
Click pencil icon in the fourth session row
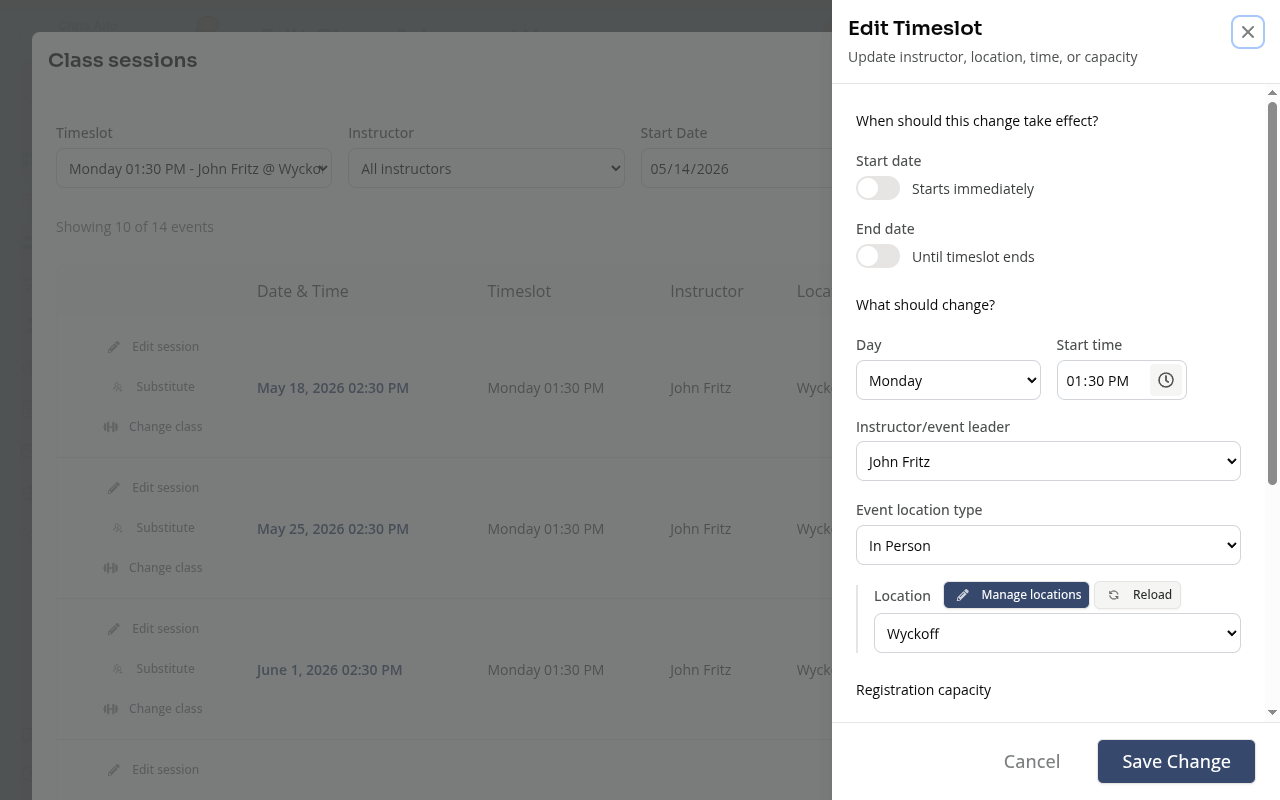tap(114, 770)
